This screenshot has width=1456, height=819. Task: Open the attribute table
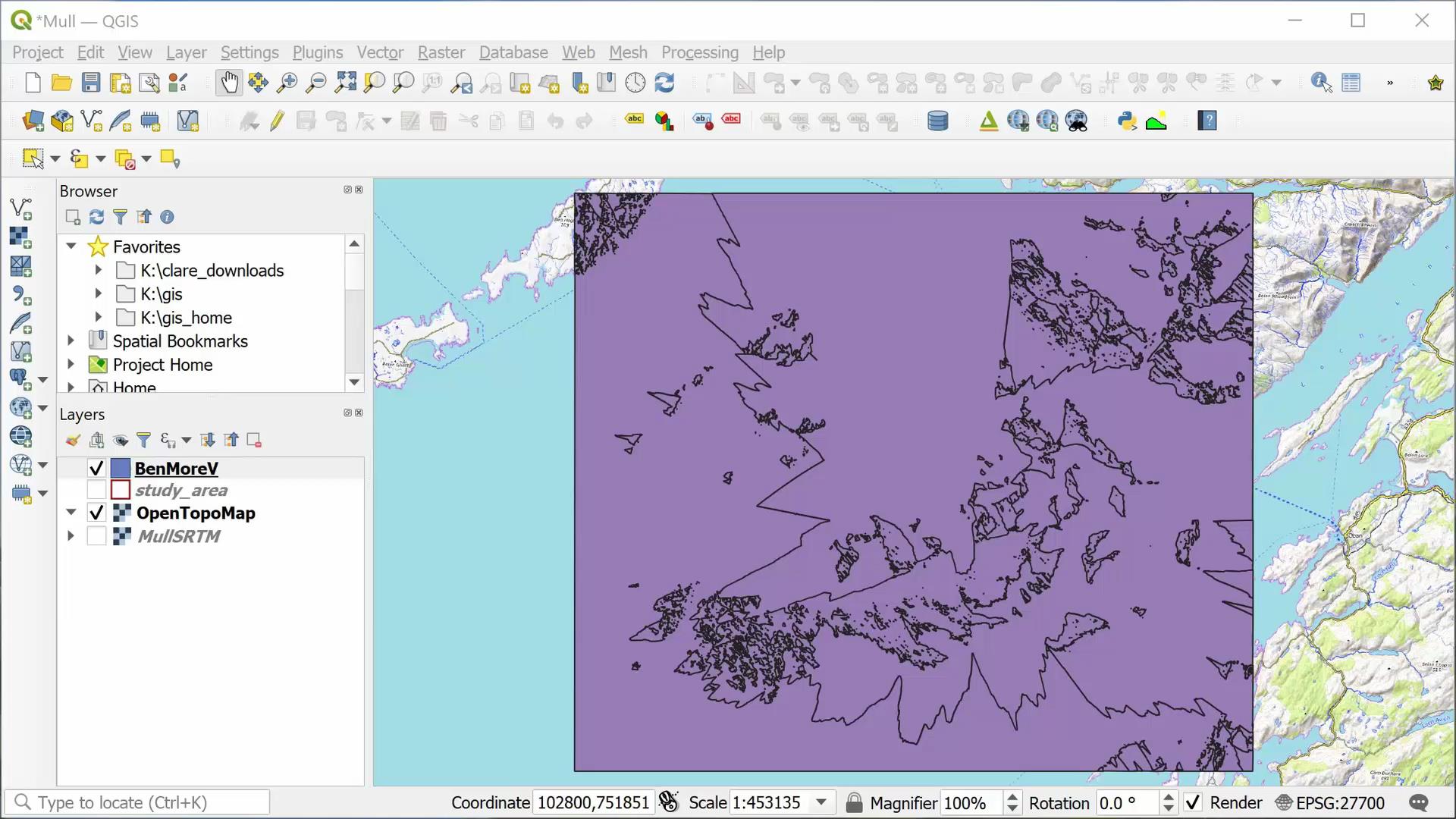[1352, 83]
